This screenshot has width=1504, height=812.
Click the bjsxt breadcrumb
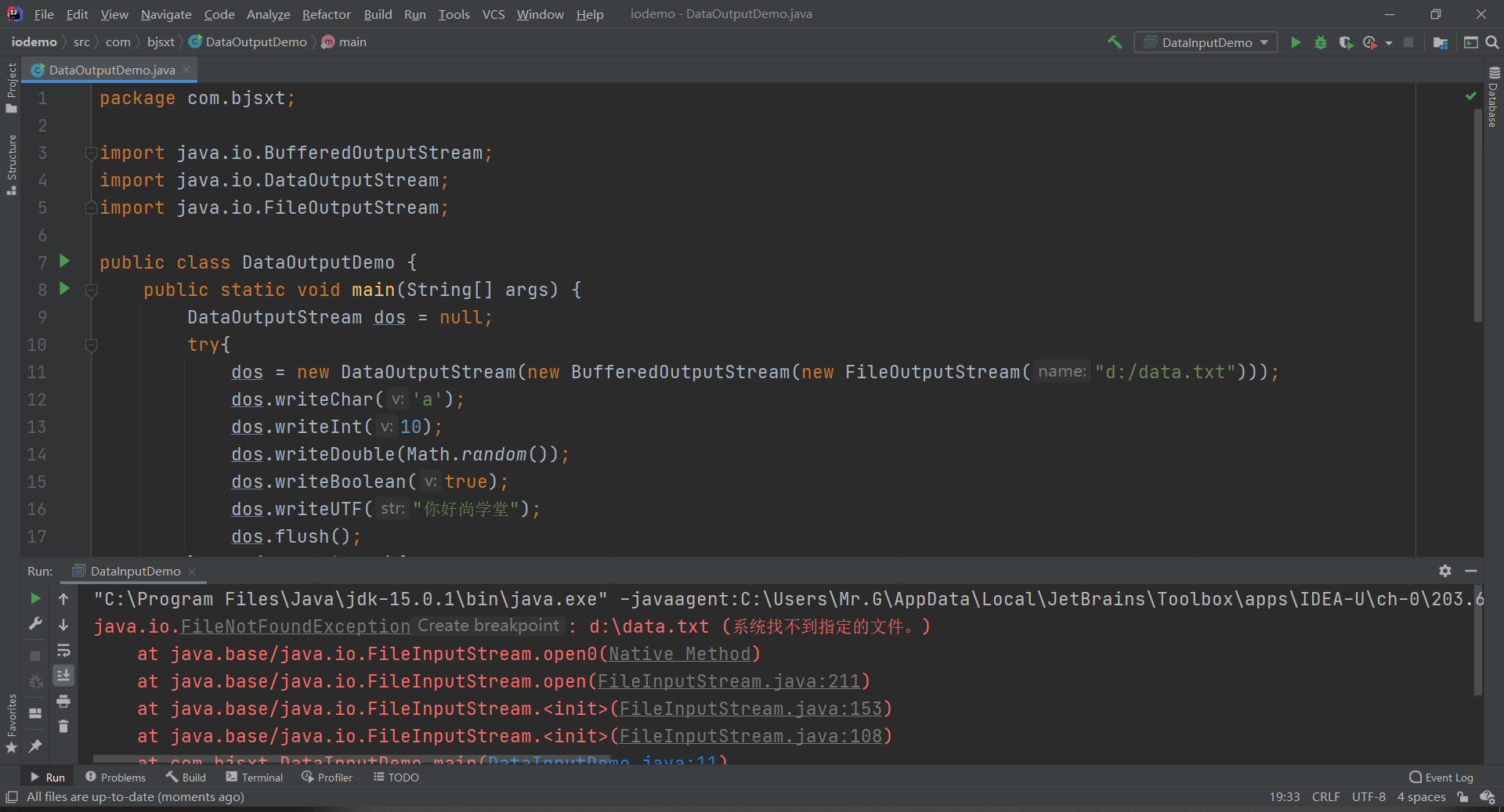(161, 42)
